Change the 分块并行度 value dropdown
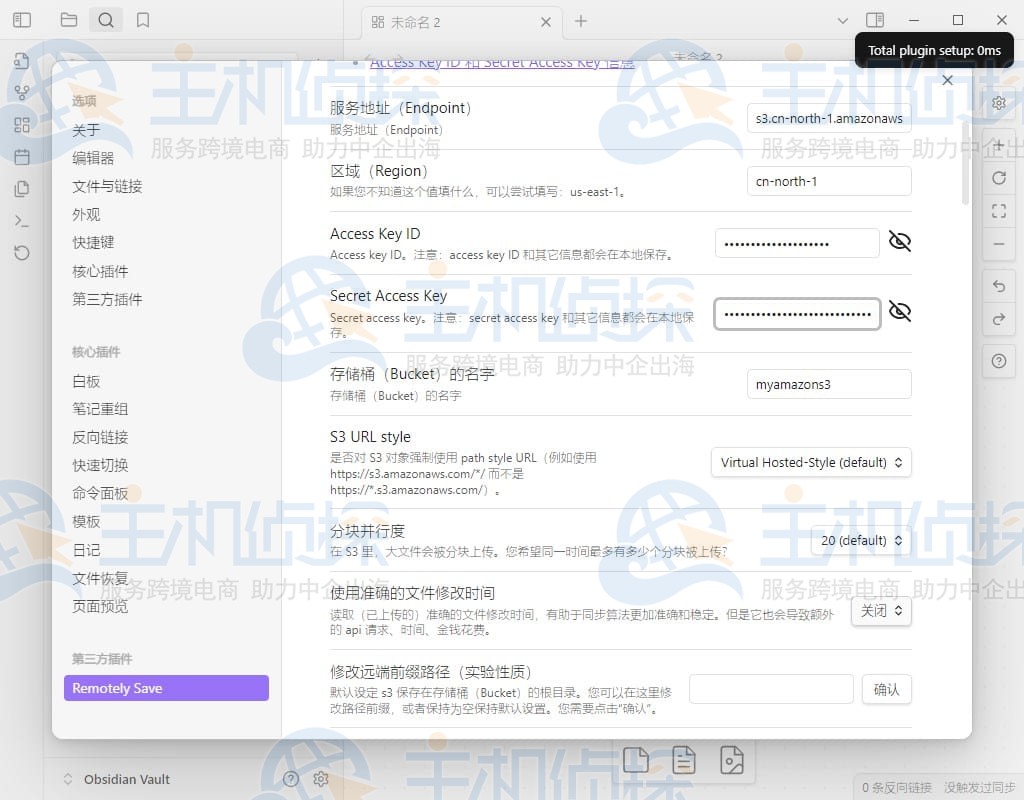The image size is (1024, 800). 859,540
